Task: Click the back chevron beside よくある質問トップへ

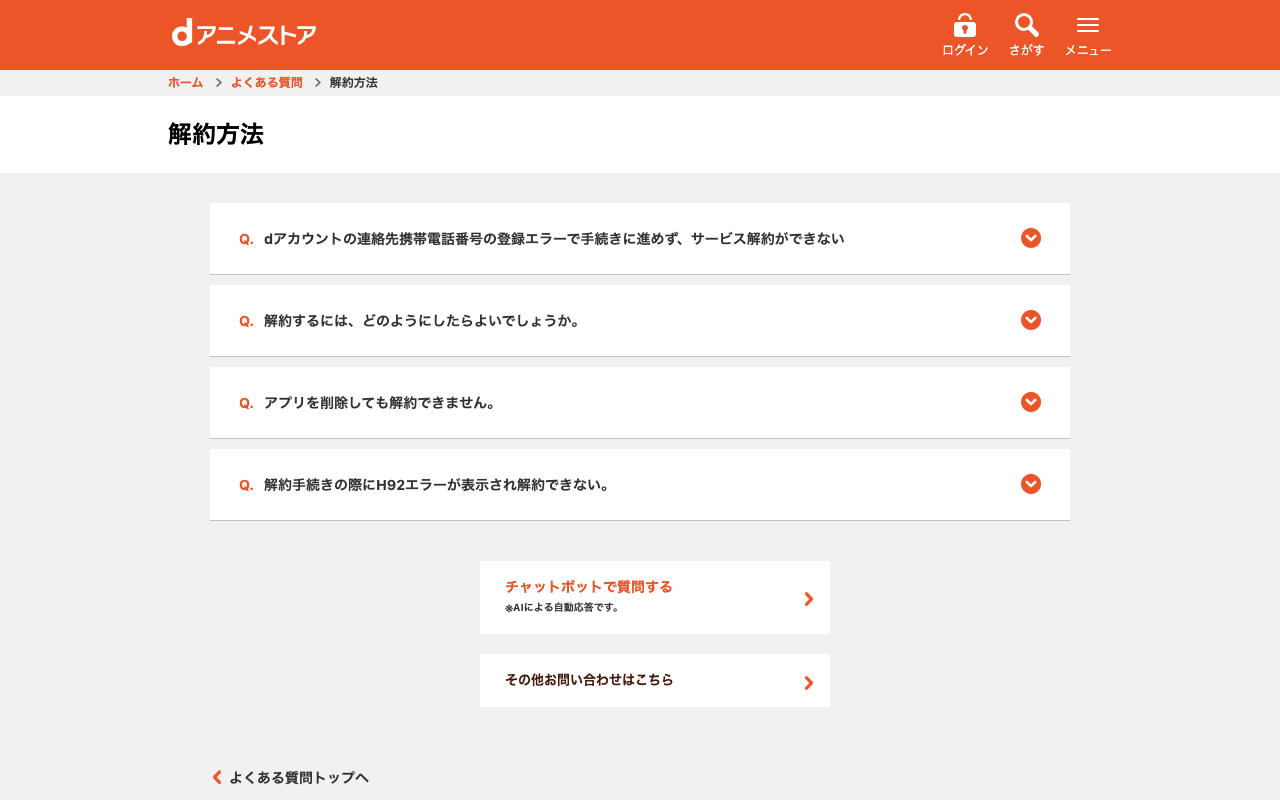Action: coord(217,777)
